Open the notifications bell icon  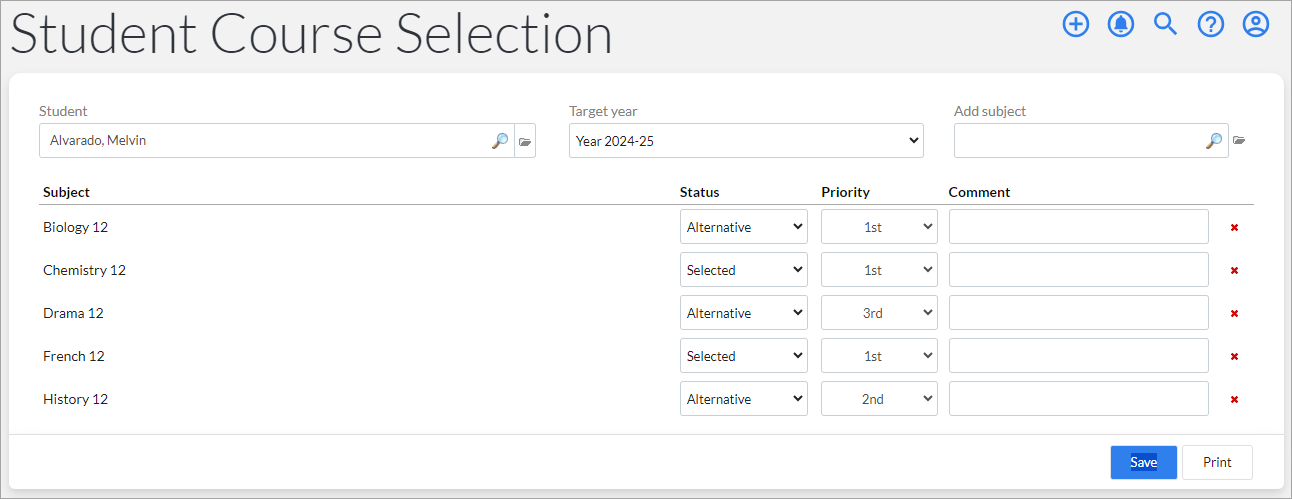coord(1121,24)
